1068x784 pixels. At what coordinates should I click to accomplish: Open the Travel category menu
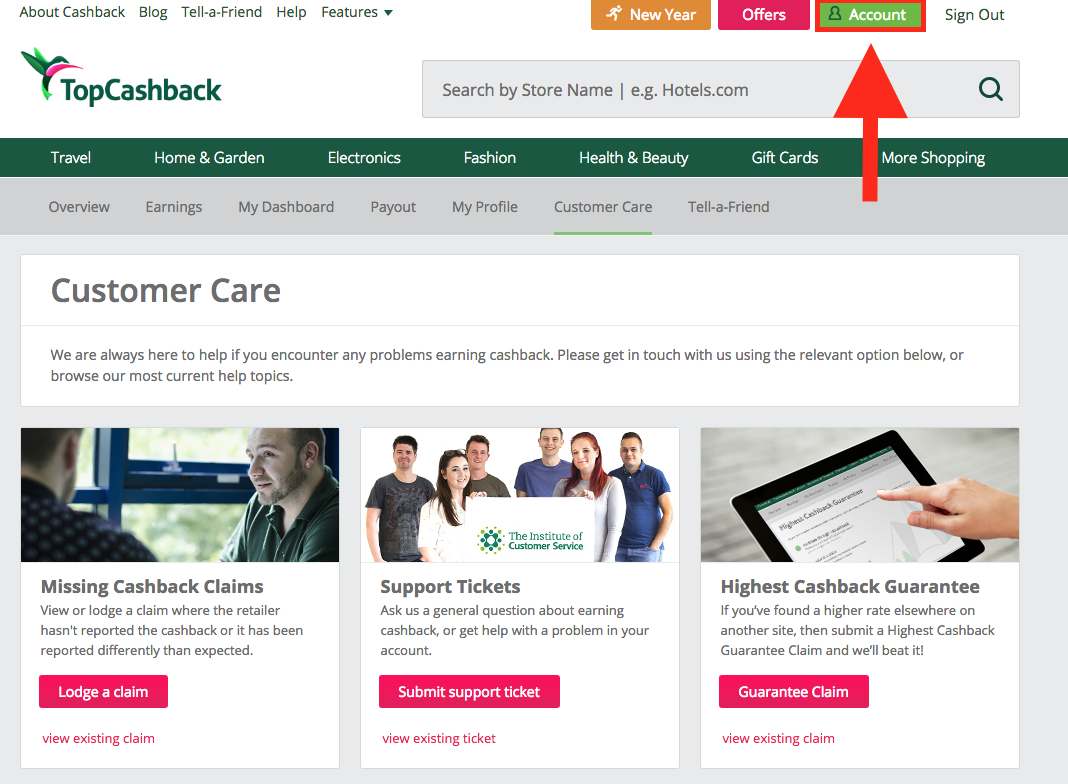tap(70, 158)
